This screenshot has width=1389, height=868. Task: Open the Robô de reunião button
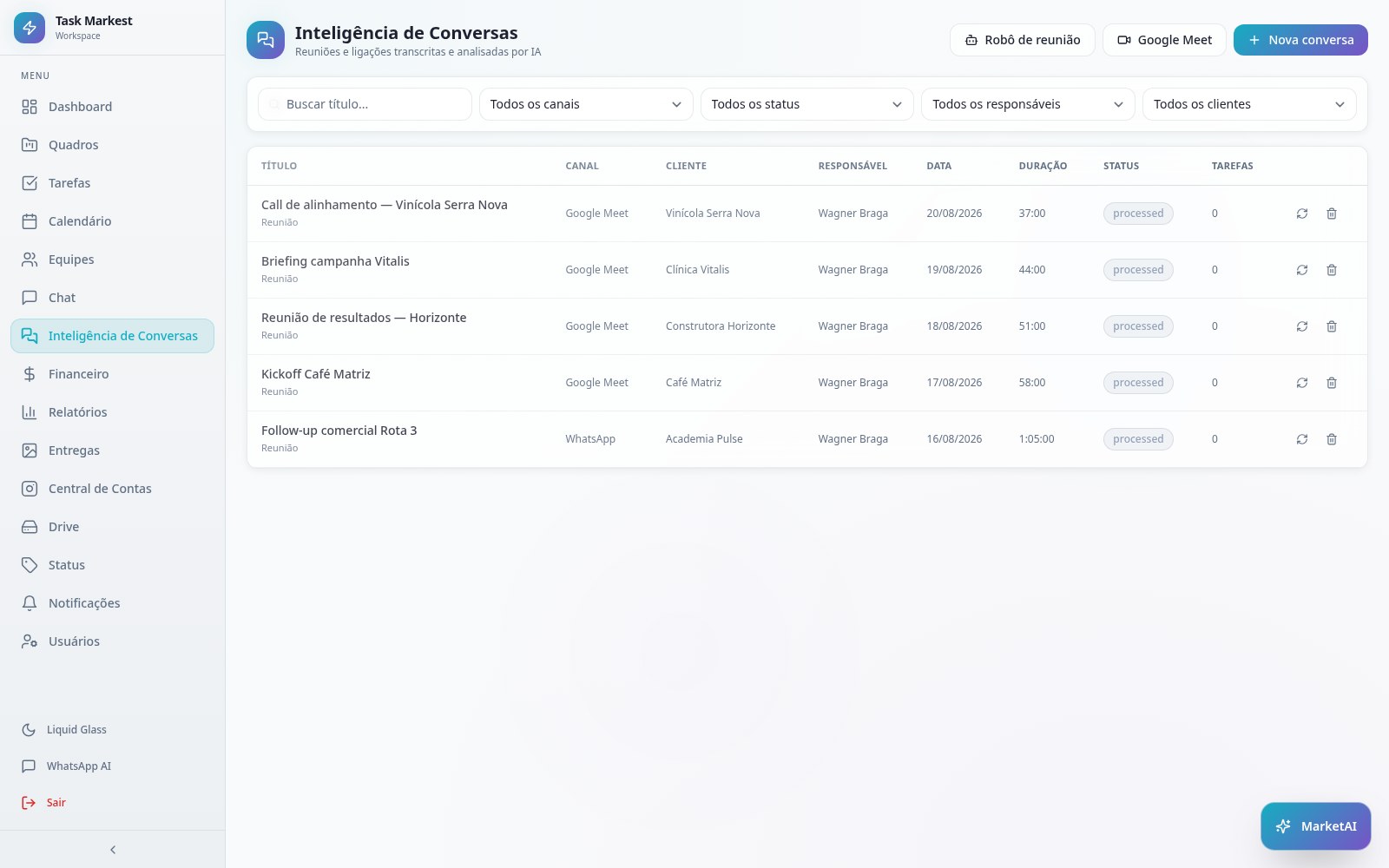1023,40
